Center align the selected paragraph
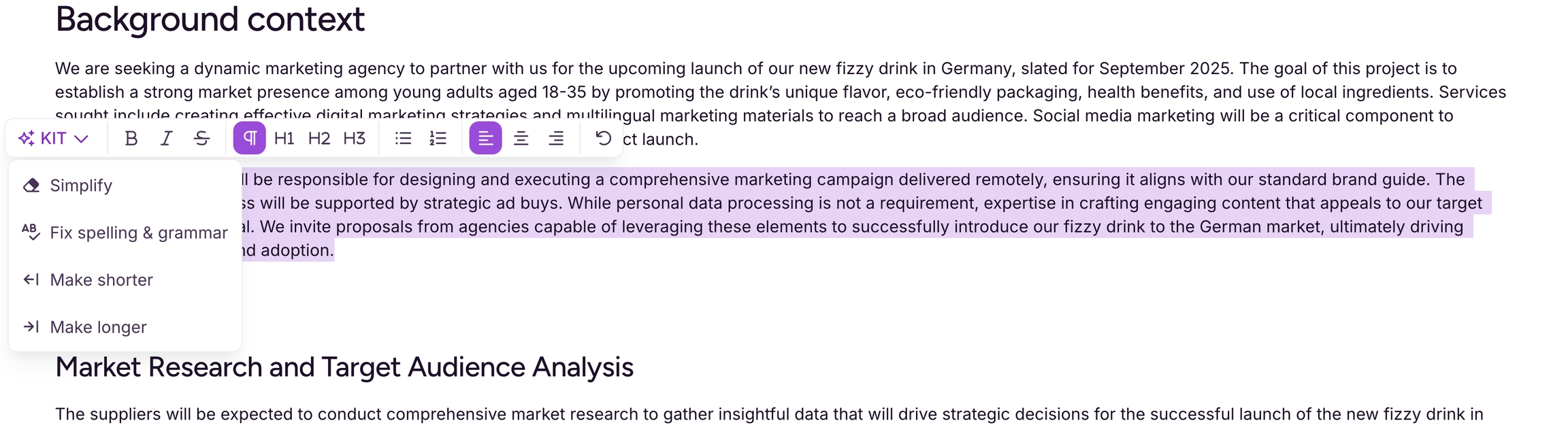 pyautogui.click(x=521, y=139)
